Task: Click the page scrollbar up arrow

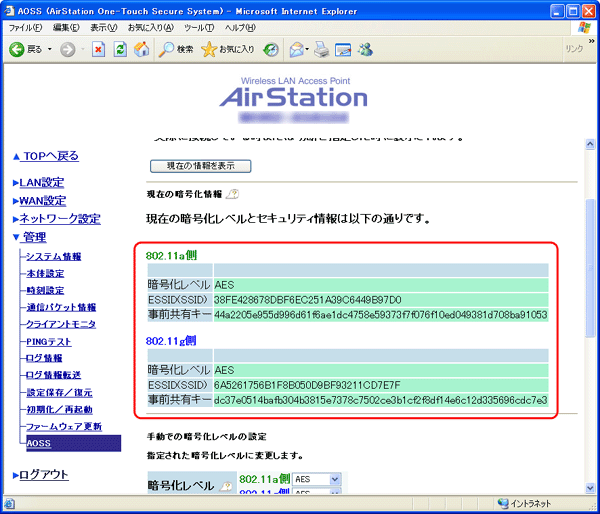Action: pos(590,144)
